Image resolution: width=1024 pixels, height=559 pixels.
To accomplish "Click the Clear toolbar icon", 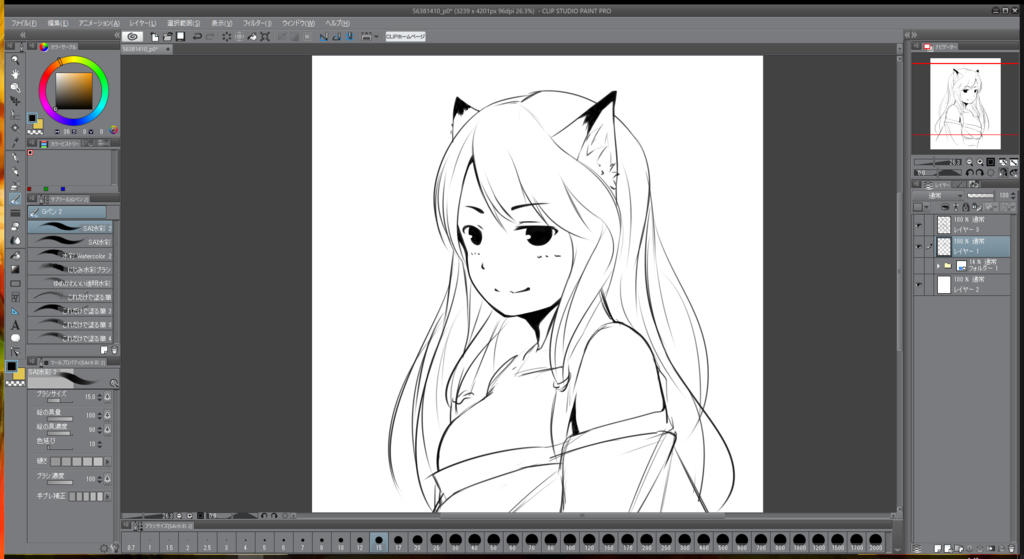I will (226, 37).
